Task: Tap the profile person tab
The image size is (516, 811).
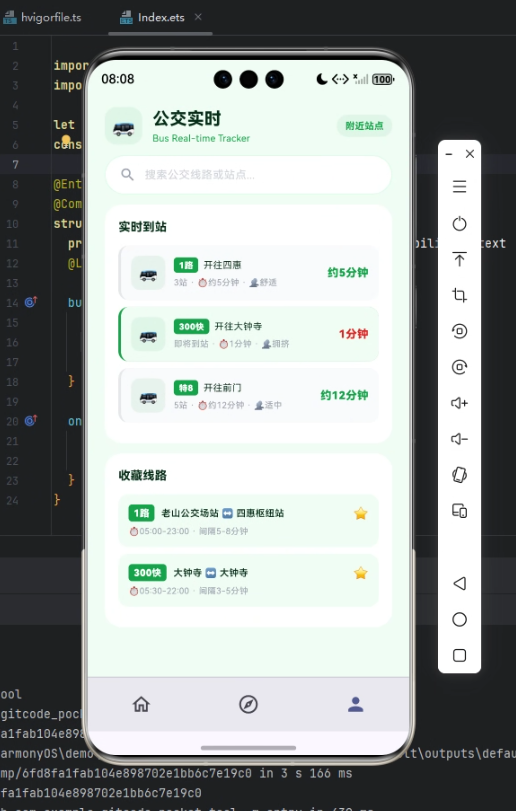Action: pyautogui.click(x=356, y=704)
